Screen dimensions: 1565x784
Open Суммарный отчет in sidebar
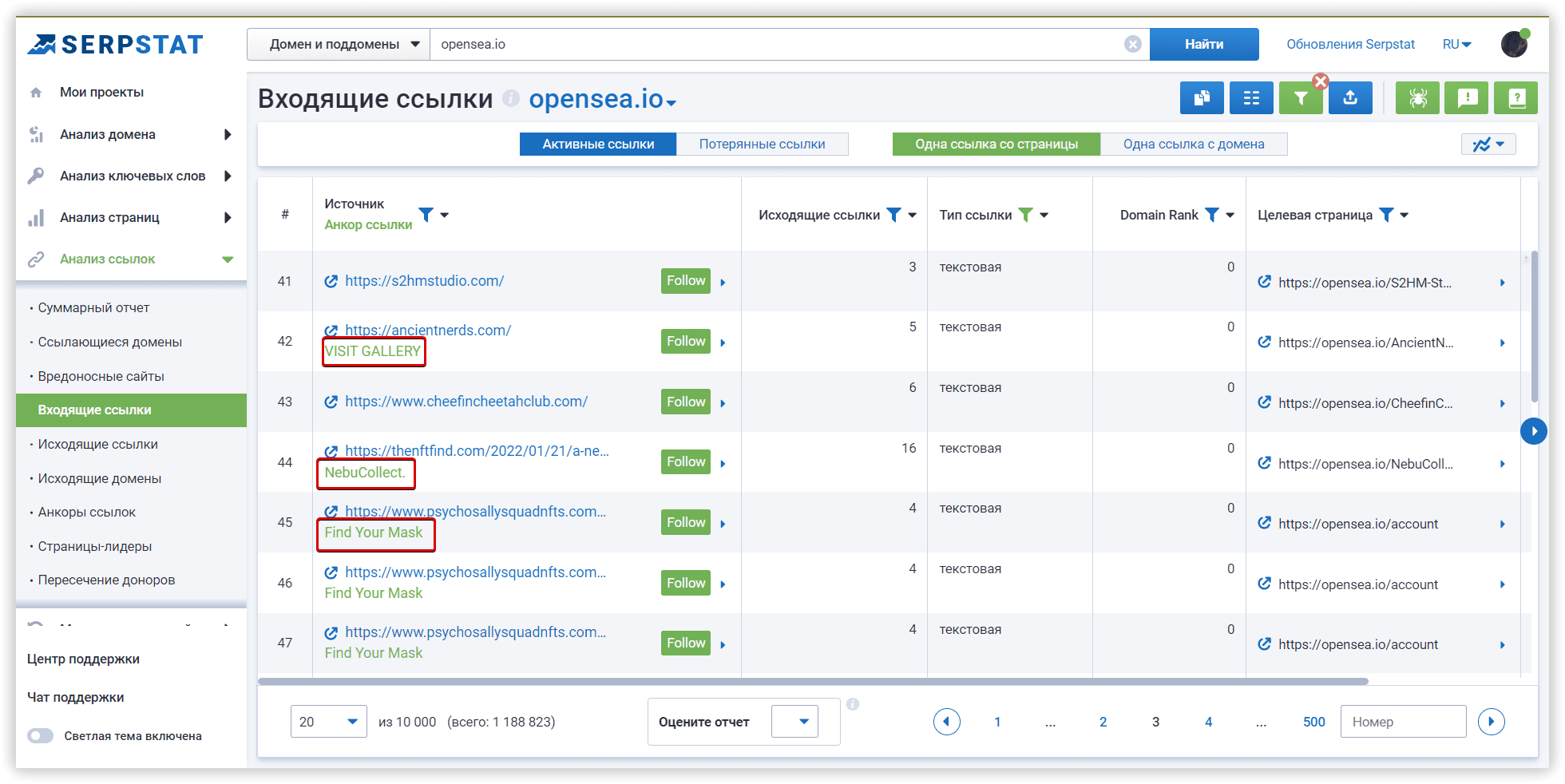(93, 307)
